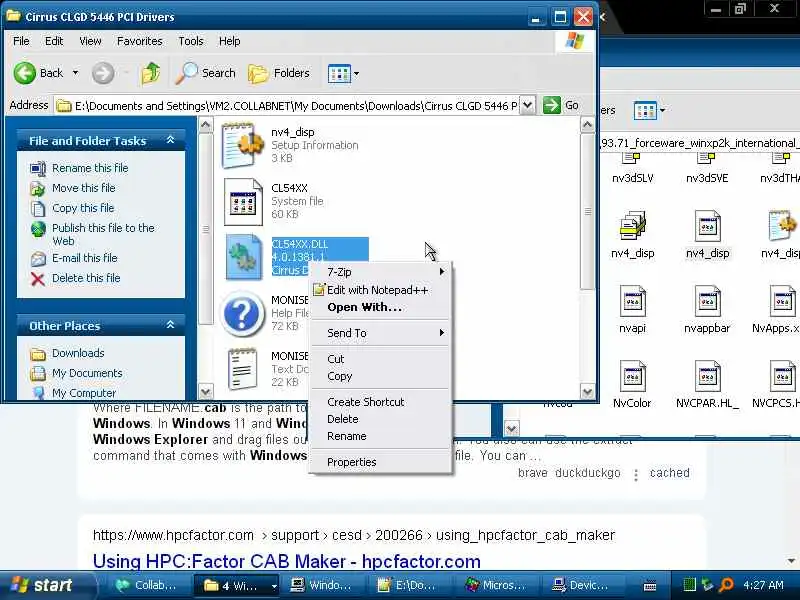This screenshot has width=800, height=600.
Task: Open the File menu
Action: point(21,41)
